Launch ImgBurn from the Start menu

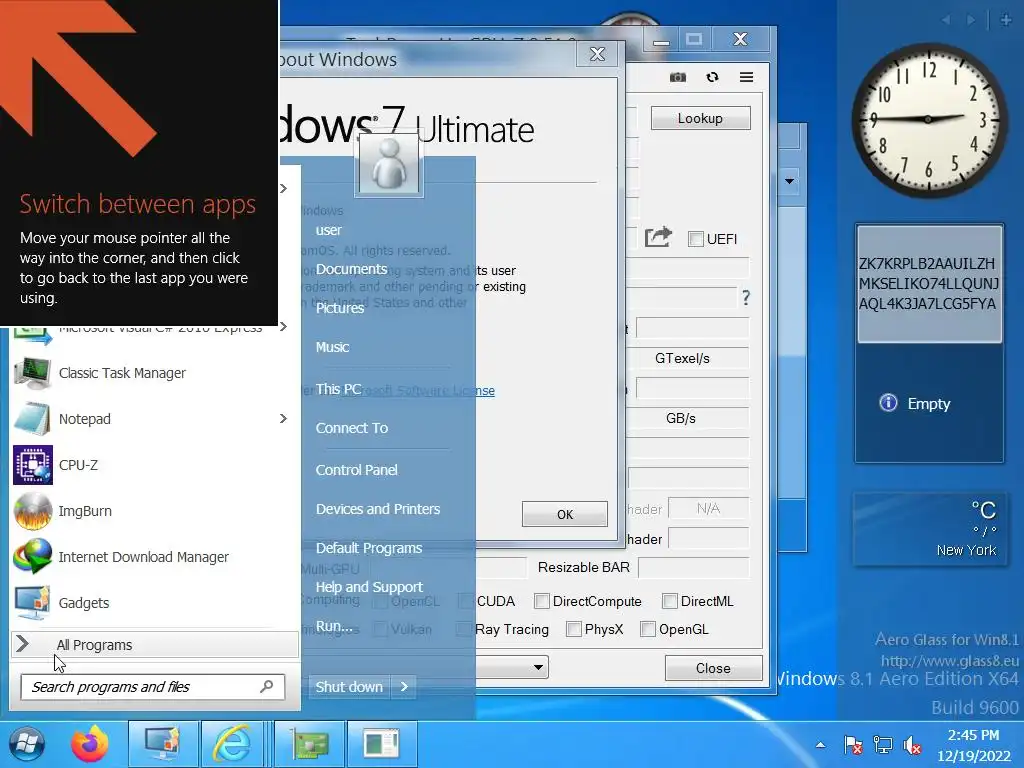pos(85,511)
